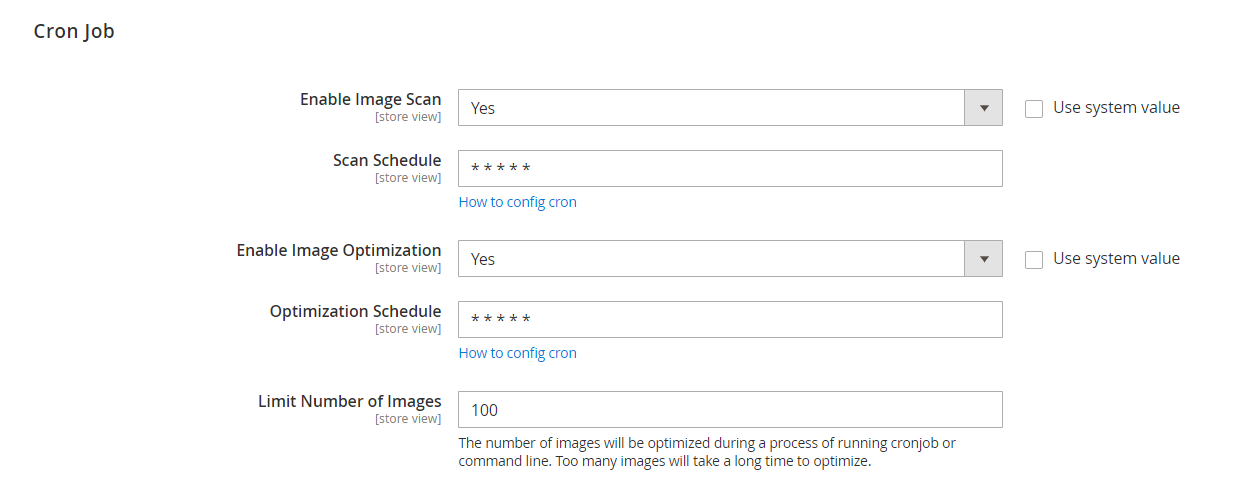This screenshot has width=1243, height=493.
Task: Click the Limit Number of Images label
Action: click(x=349, y=402)
